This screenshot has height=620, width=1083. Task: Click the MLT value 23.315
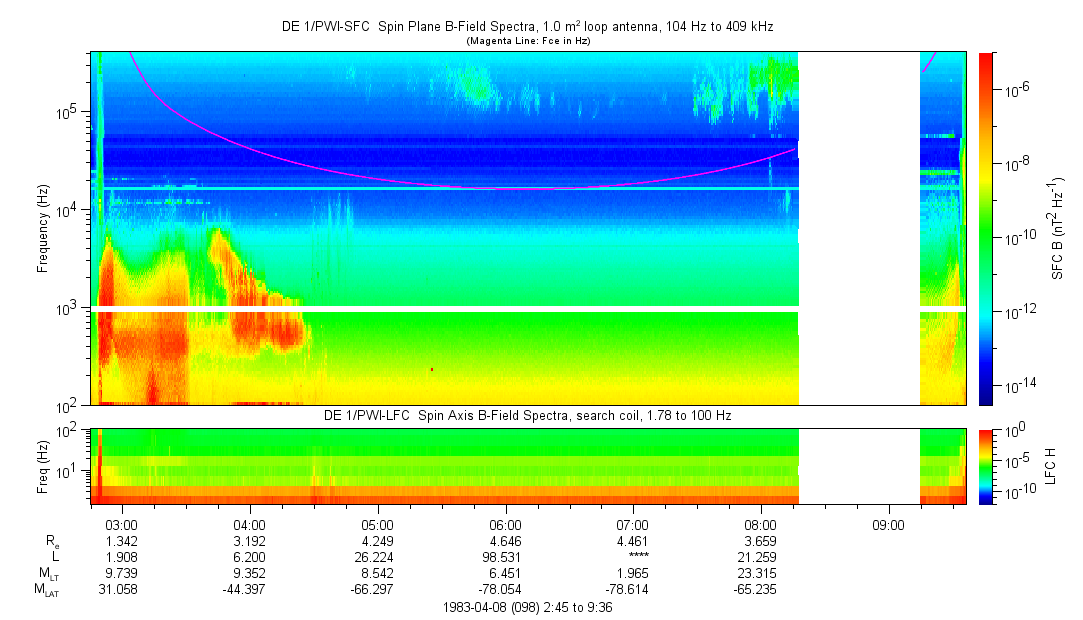tap(757, 573)
